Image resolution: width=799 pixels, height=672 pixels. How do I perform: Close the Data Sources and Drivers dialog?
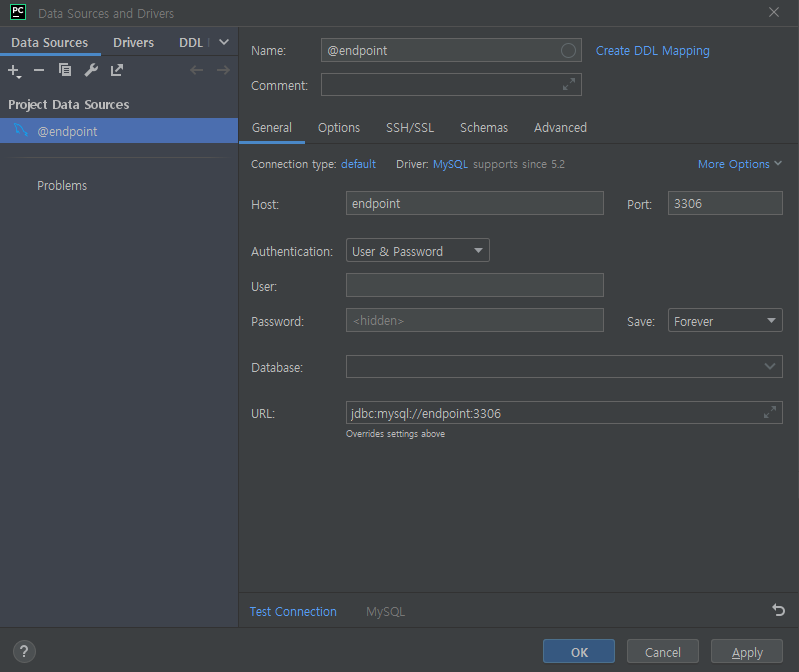(774, 12)
